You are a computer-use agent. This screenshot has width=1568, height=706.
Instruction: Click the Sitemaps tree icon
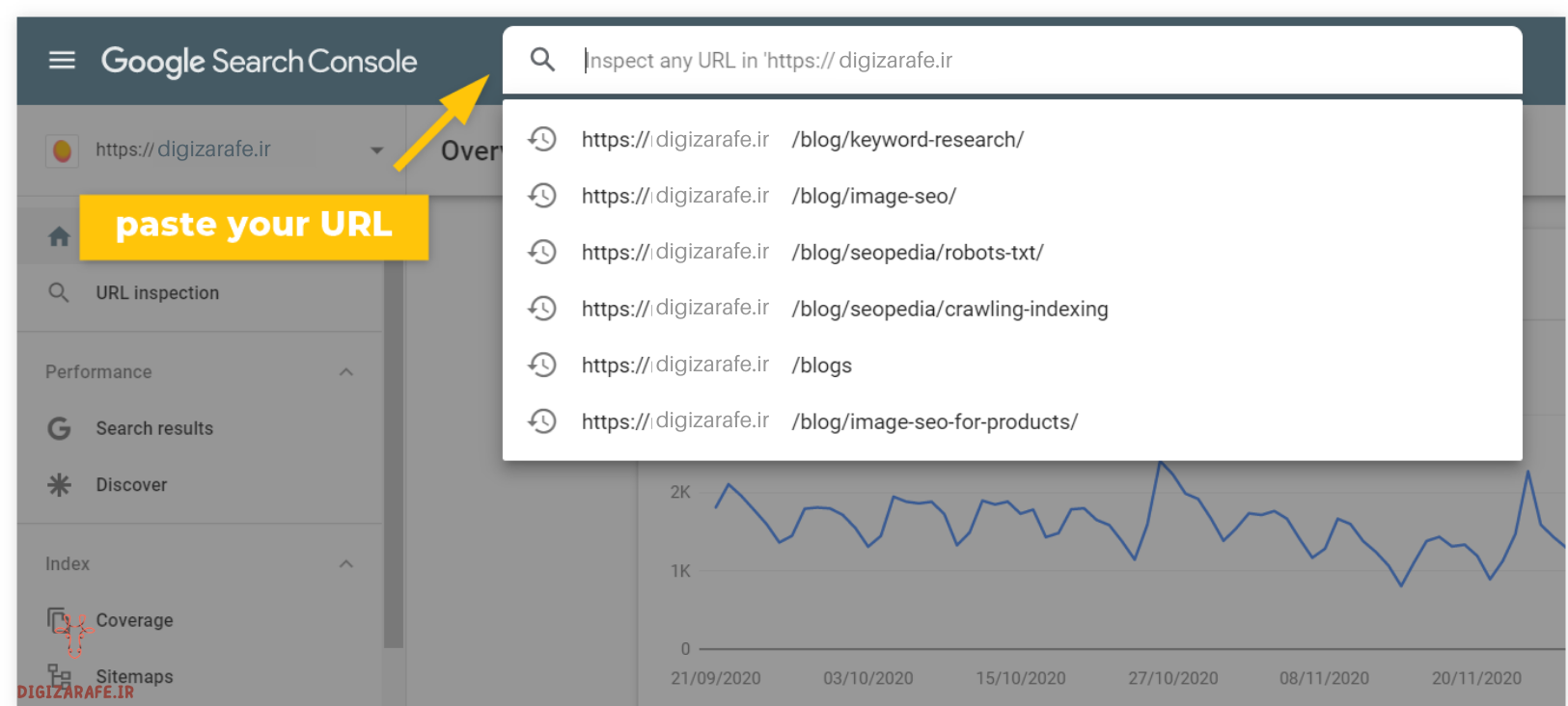59,675
